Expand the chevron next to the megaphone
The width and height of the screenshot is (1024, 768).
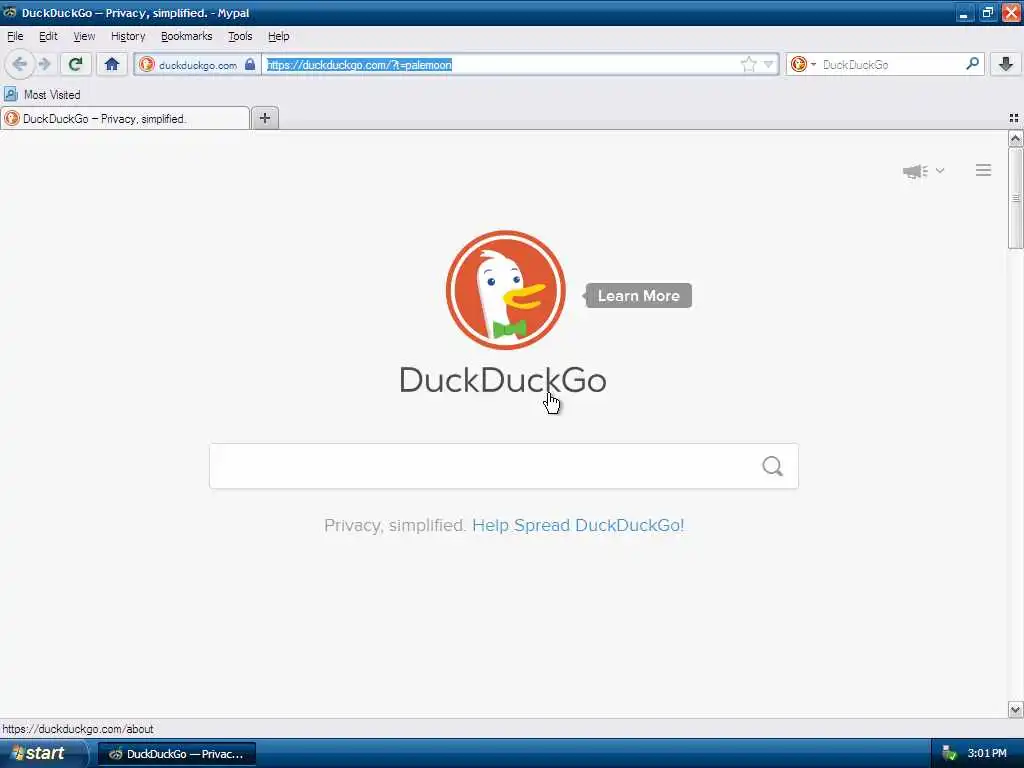(940, 170)
